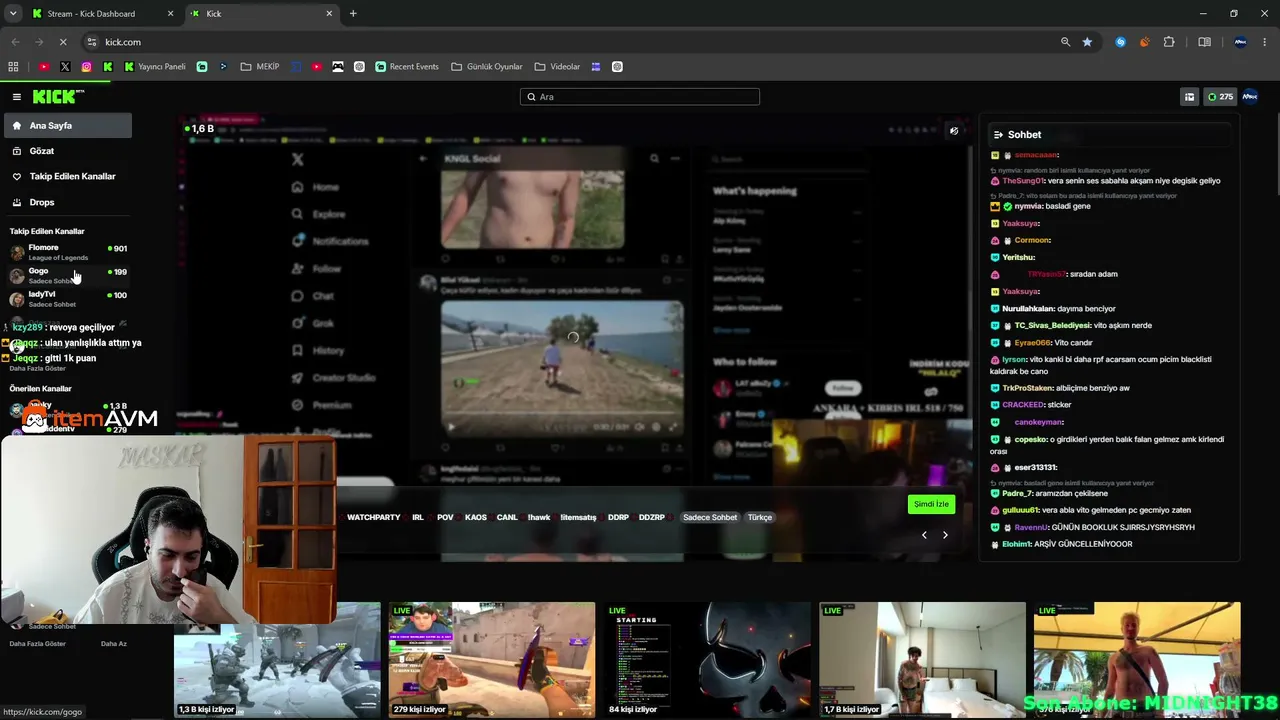Select the Sadece Sohbet category tag
The image size is (1280, 720).
click(710, 517)
